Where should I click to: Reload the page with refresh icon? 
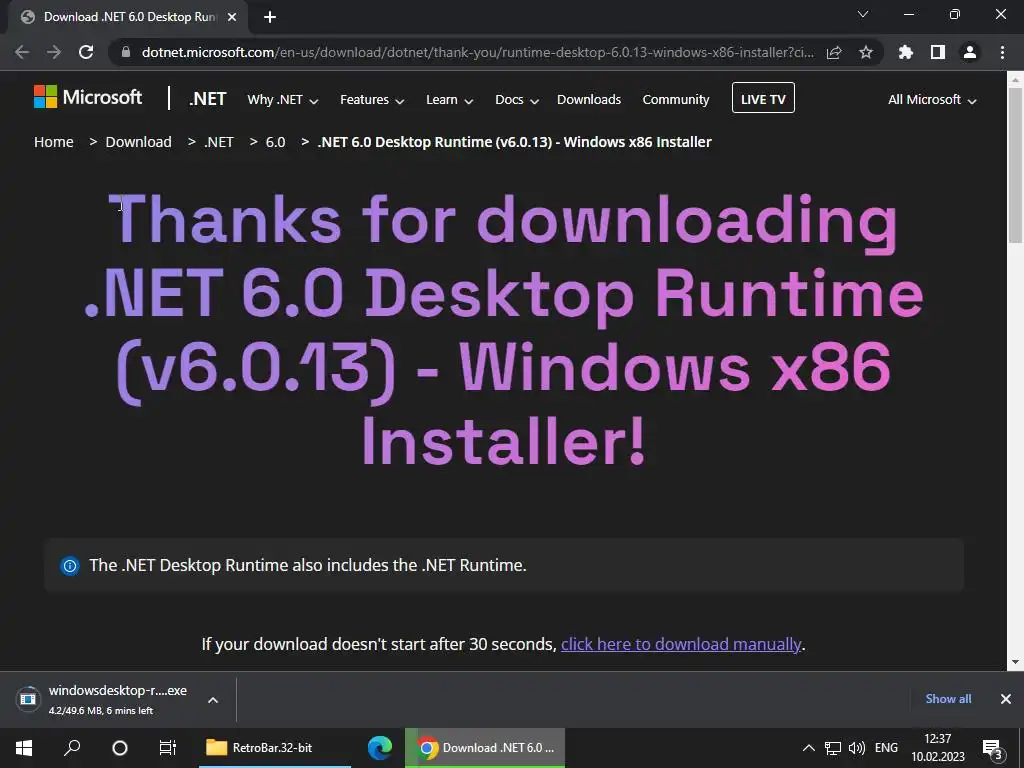[86, 52]
